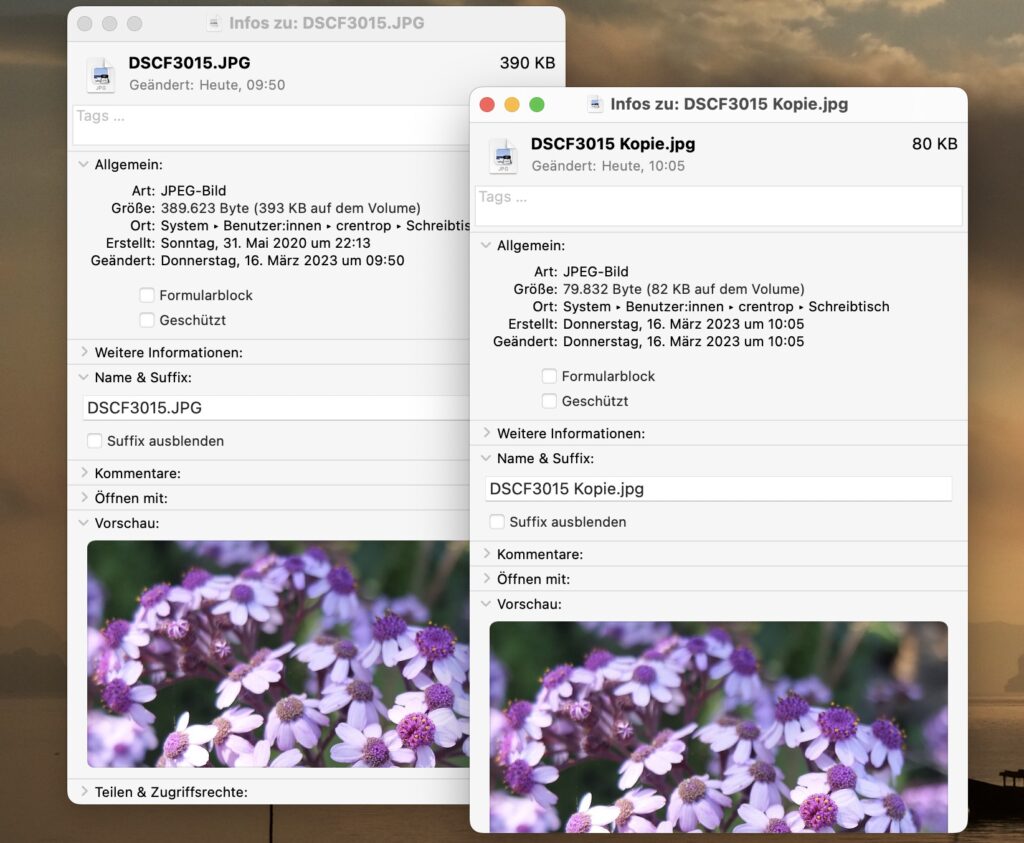Click flower preview image in DSCF3015 Kopie.jpg window

718,727
